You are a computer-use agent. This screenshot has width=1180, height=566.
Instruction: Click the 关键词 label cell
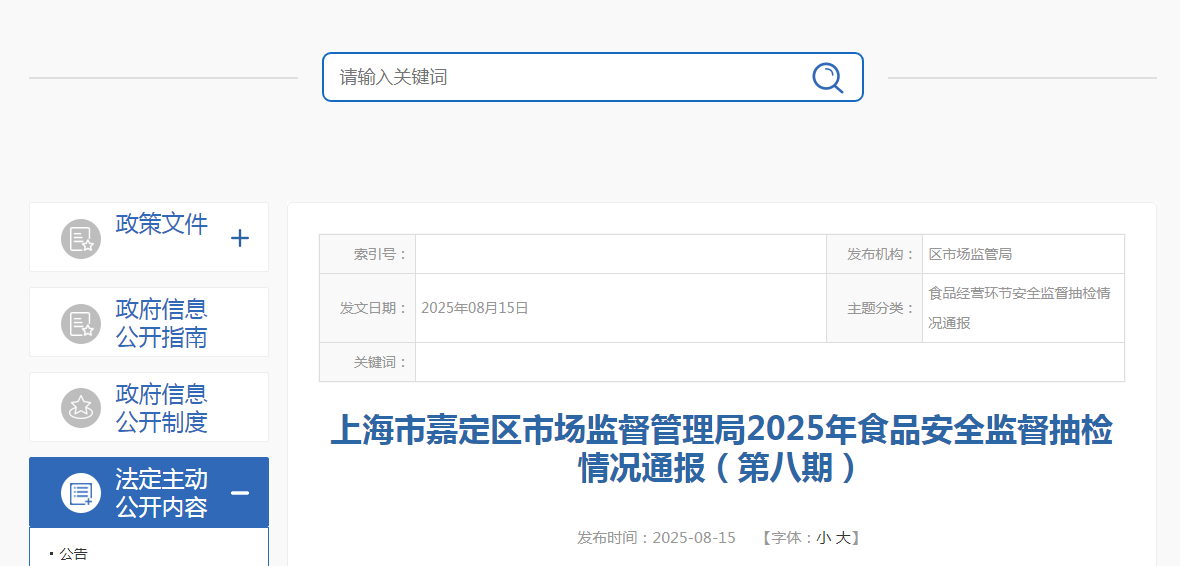[367, 362]
